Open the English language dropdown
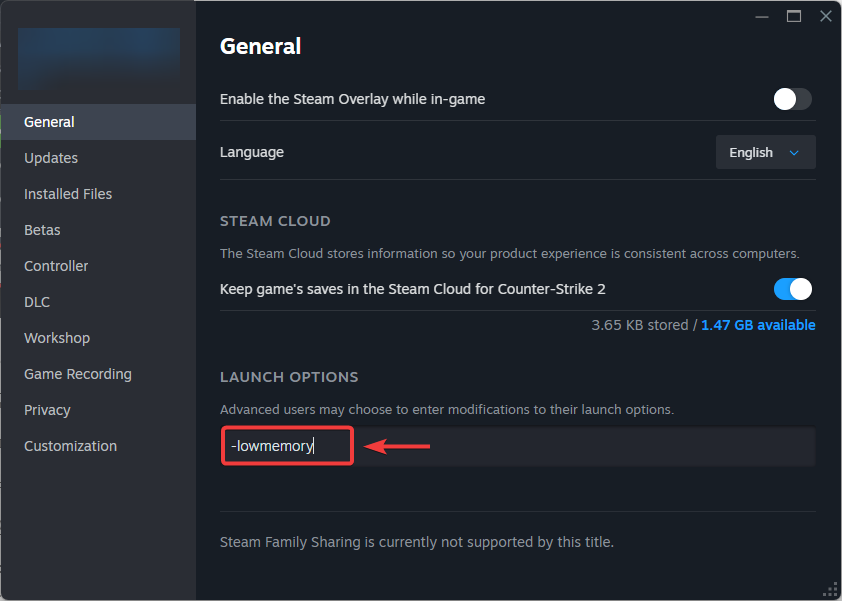Screen dimensions: 842x601 tap(765, 153)
